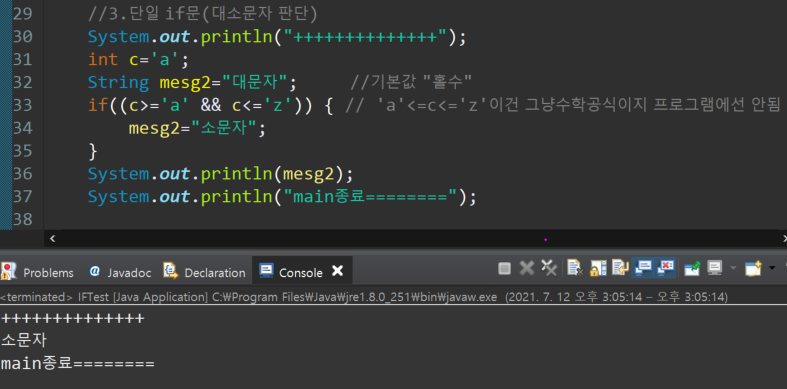Remove all terminated launches with double X icon
Viewport: 787px width, 389px height.
pos(549,269)
